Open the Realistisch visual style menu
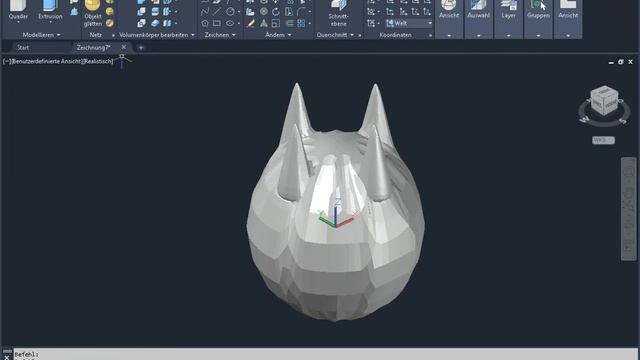640x360 pixels. 97,62
